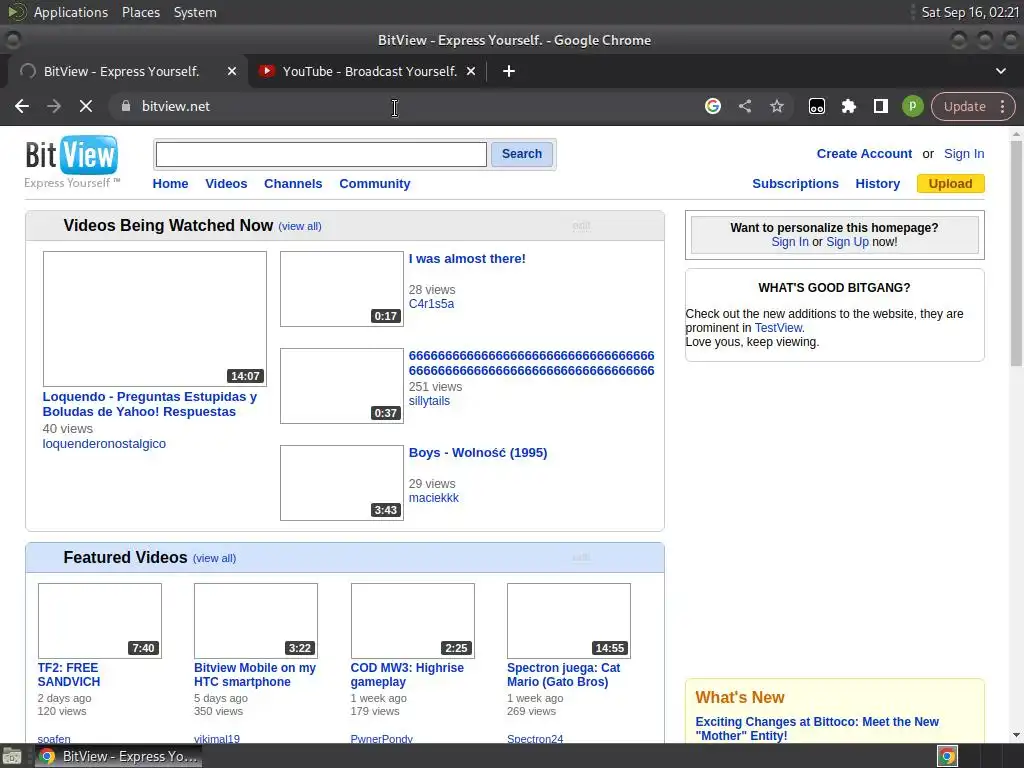Open the 3:43 video thumbnail

(342, 483)
